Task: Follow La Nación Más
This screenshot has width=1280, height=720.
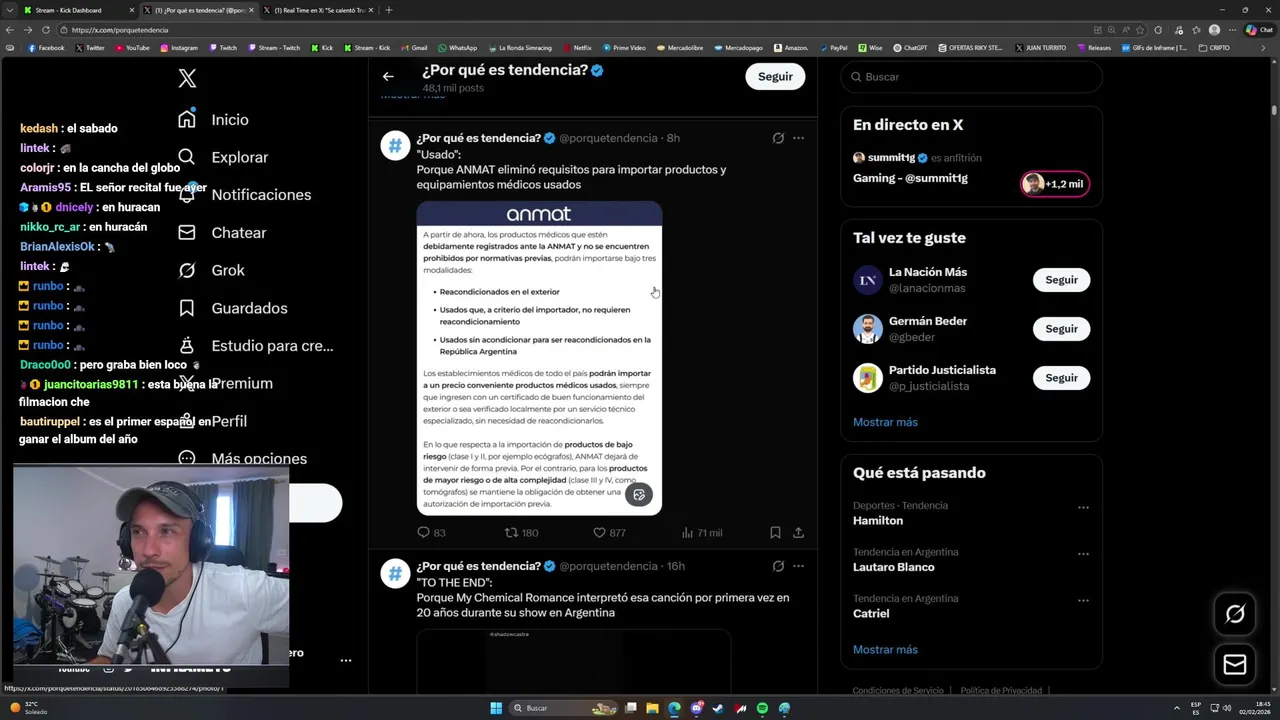Action: pos(1061,280)
